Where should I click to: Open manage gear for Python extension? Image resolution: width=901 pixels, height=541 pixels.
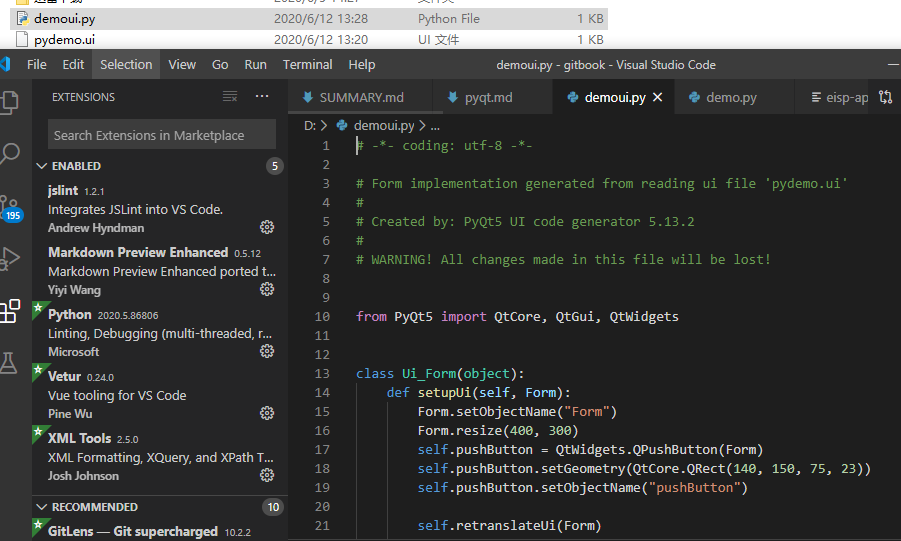coord(267,351)
